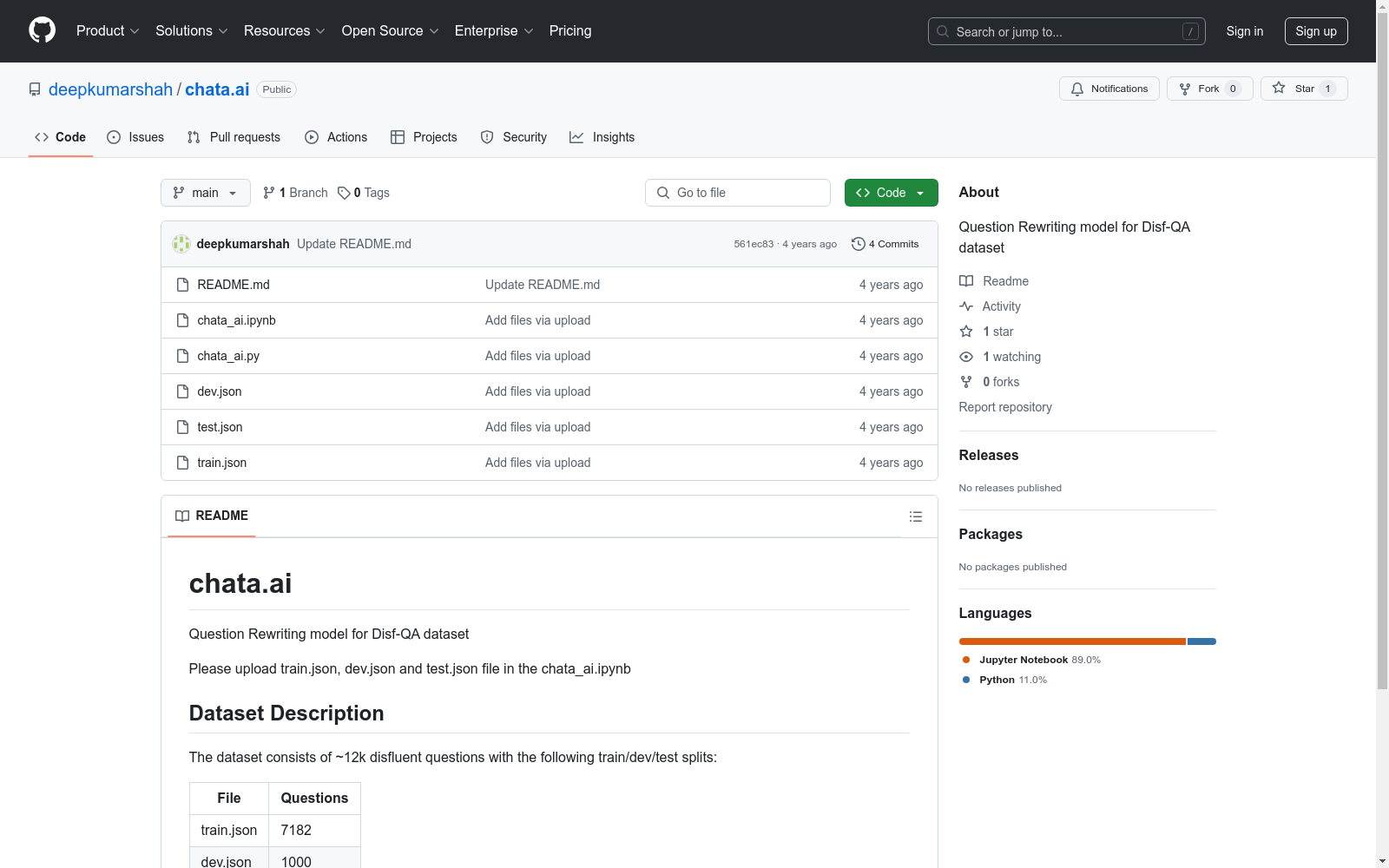
Task: Click the 7182 table cell
Action: pyautogui.click(x=314, y=831)
